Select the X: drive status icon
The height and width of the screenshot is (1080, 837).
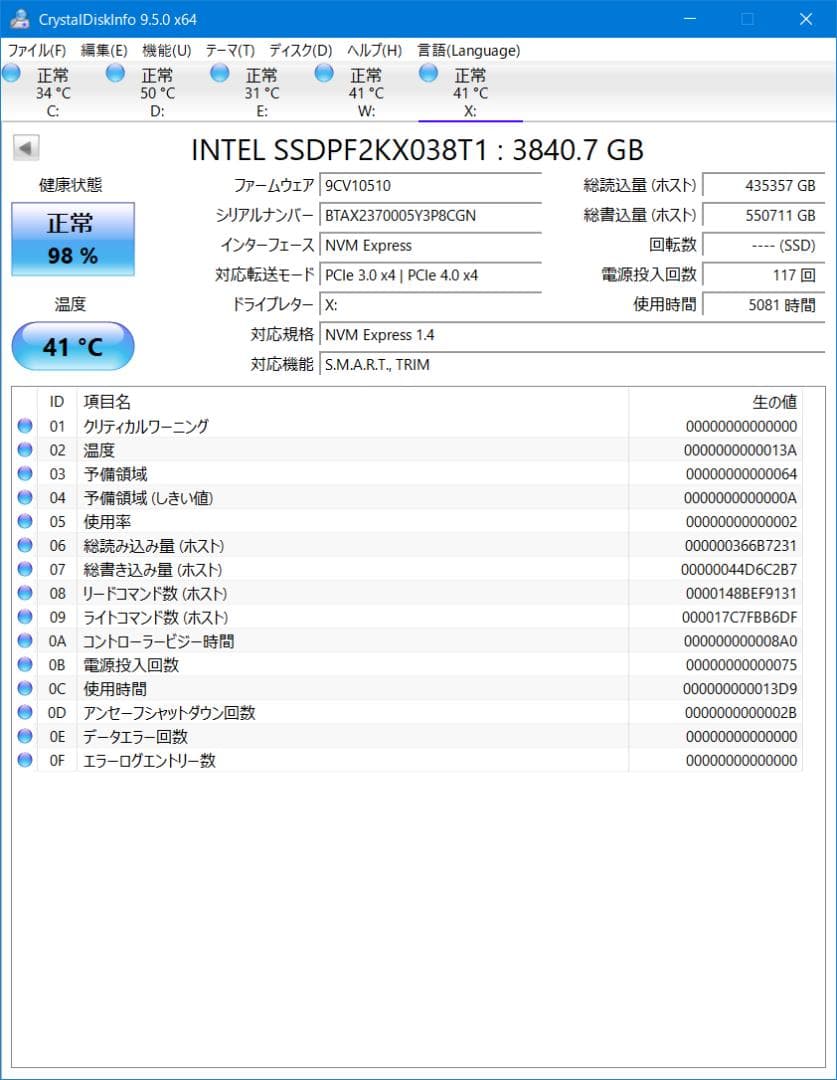[x=428, y=72]
